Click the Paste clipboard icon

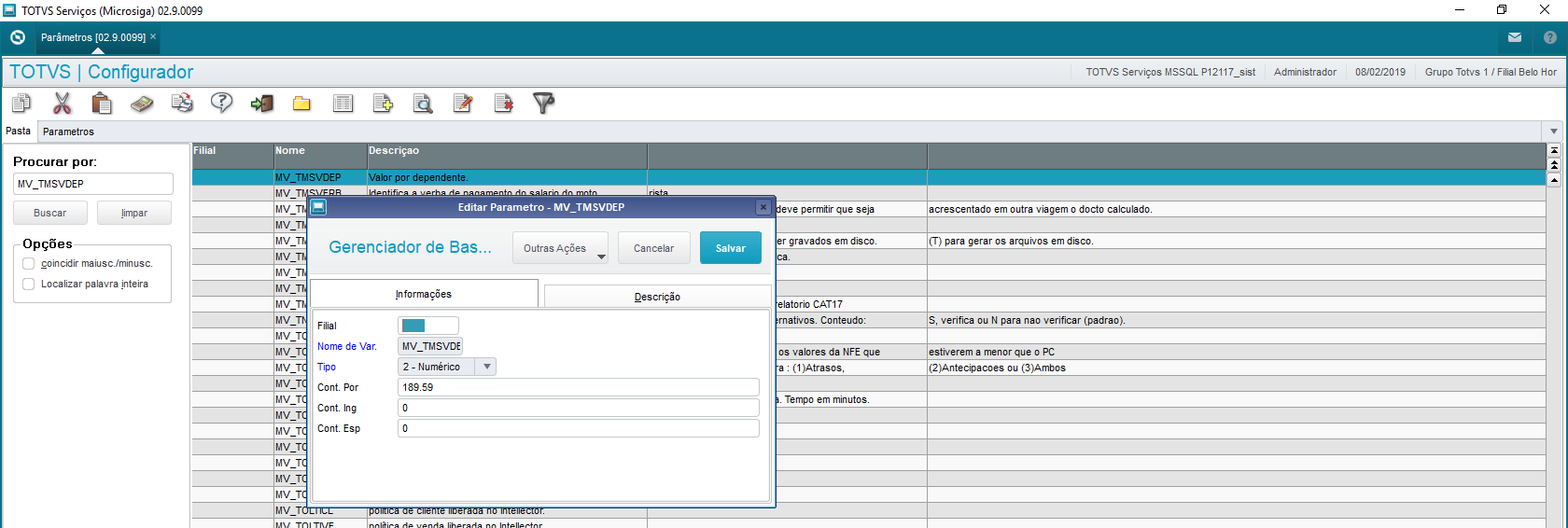point(102,104)
